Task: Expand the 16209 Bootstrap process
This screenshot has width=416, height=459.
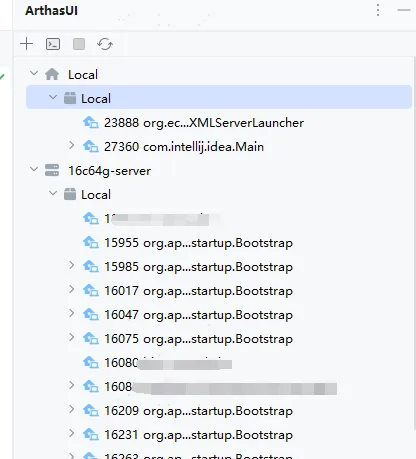Action: pyautogui.click(x=71, y=409)
